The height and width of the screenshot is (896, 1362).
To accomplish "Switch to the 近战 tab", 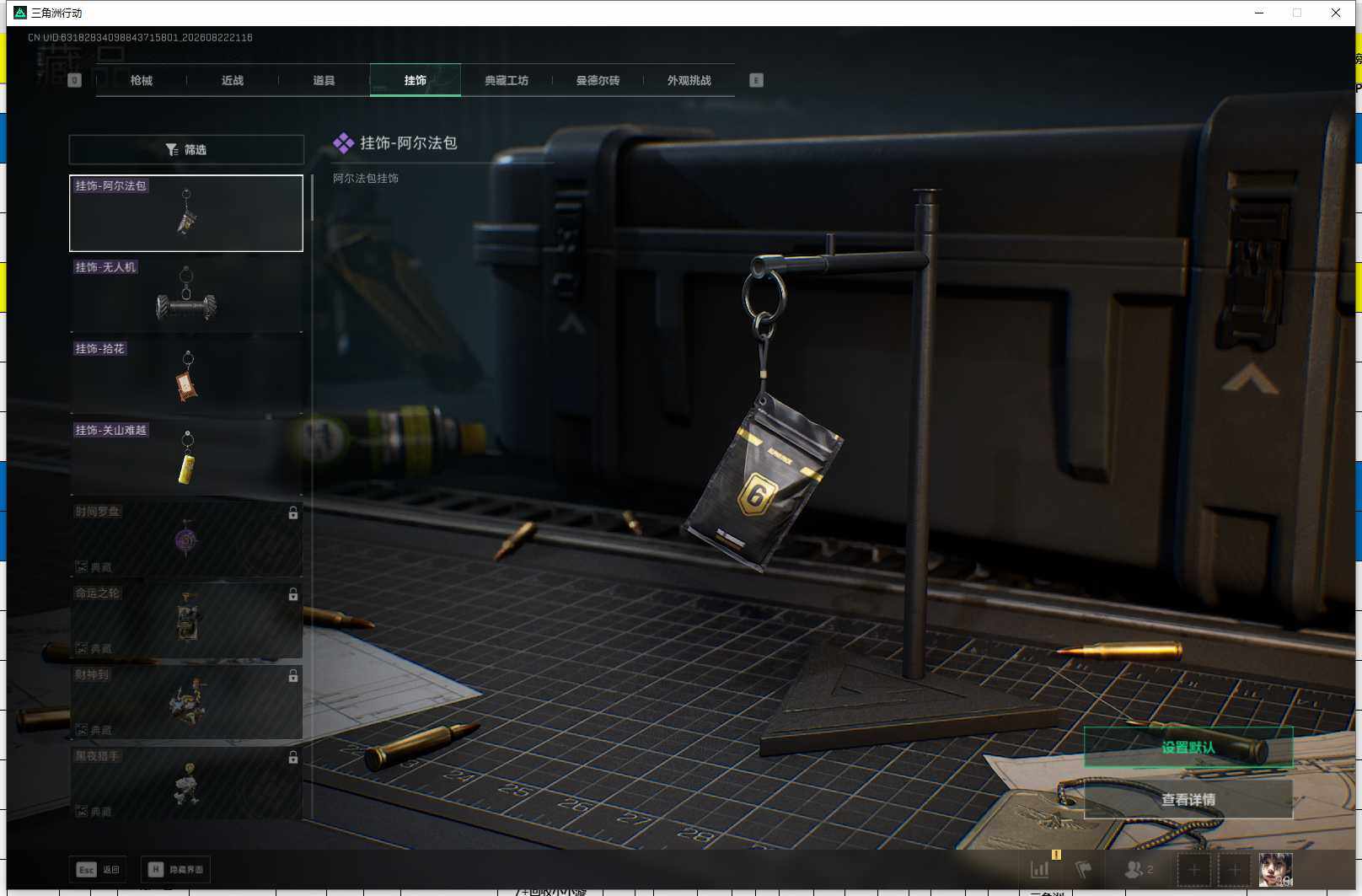I will tap(233, 80).
